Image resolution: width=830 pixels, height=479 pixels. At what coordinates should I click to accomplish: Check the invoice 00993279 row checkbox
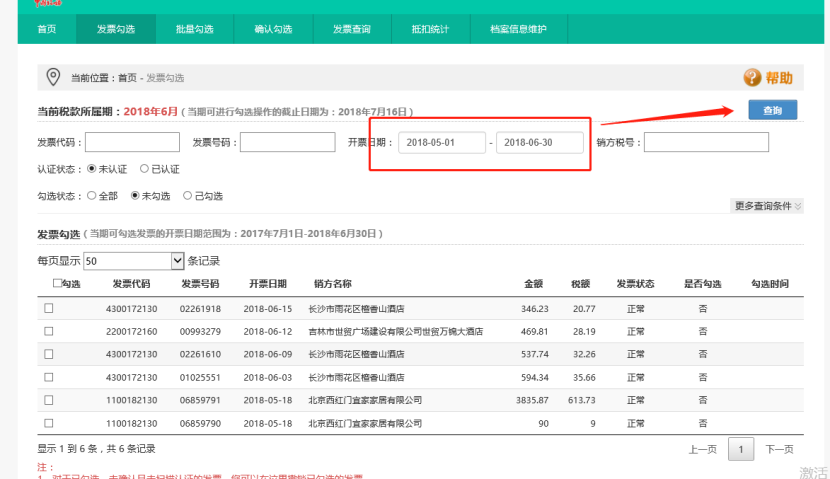49,332
